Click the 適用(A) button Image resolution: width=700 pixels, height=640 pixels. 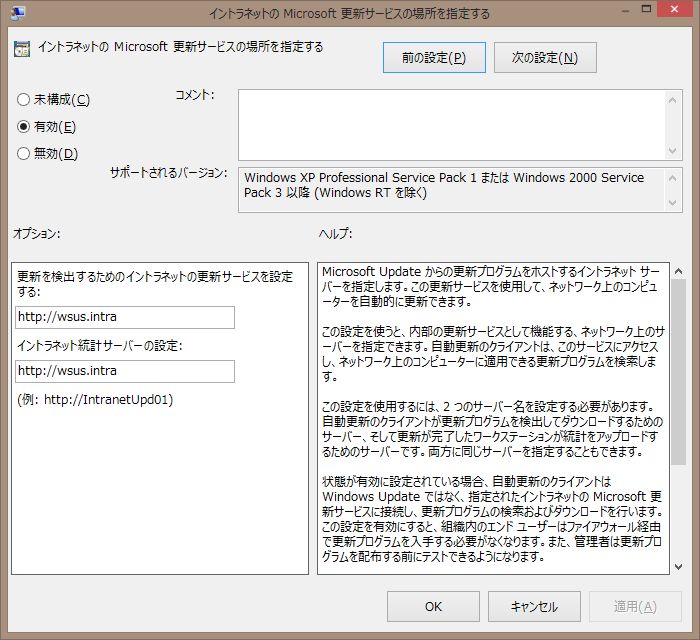635,607
